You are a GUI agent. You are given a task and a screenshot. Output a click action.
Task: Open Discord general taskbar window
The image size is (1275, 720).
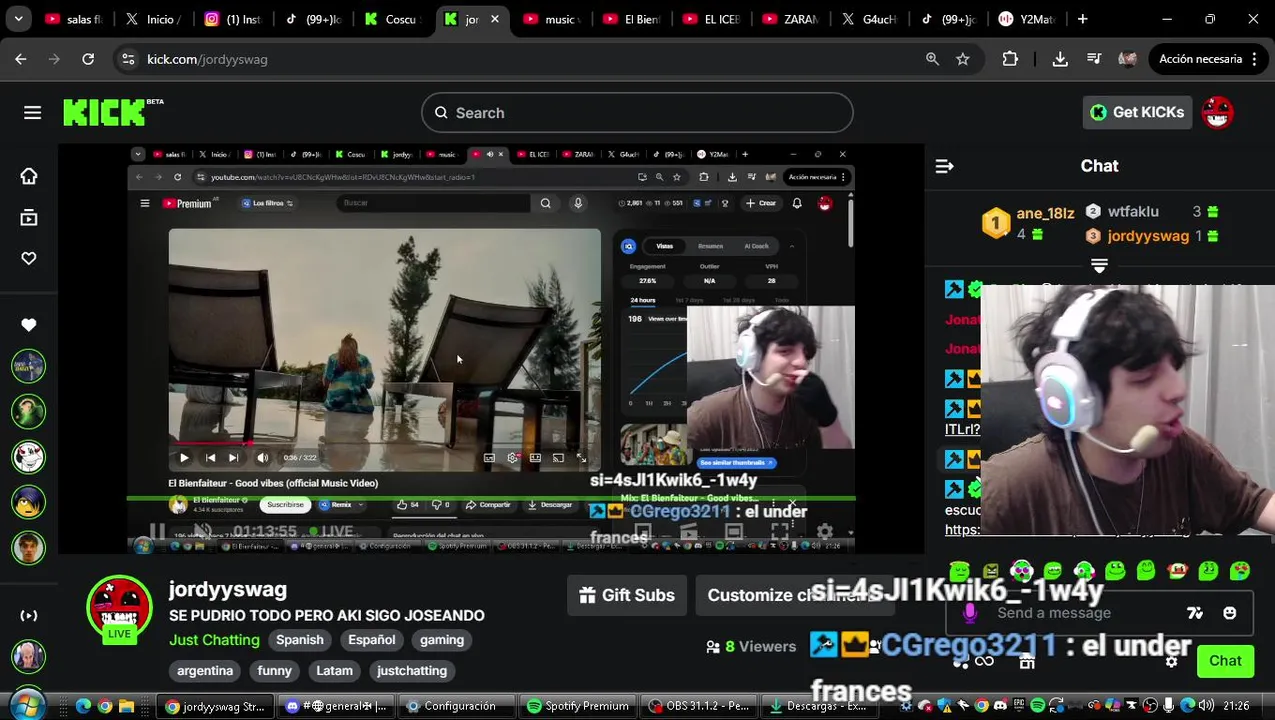pyautogui.click(x=334, y=706)
